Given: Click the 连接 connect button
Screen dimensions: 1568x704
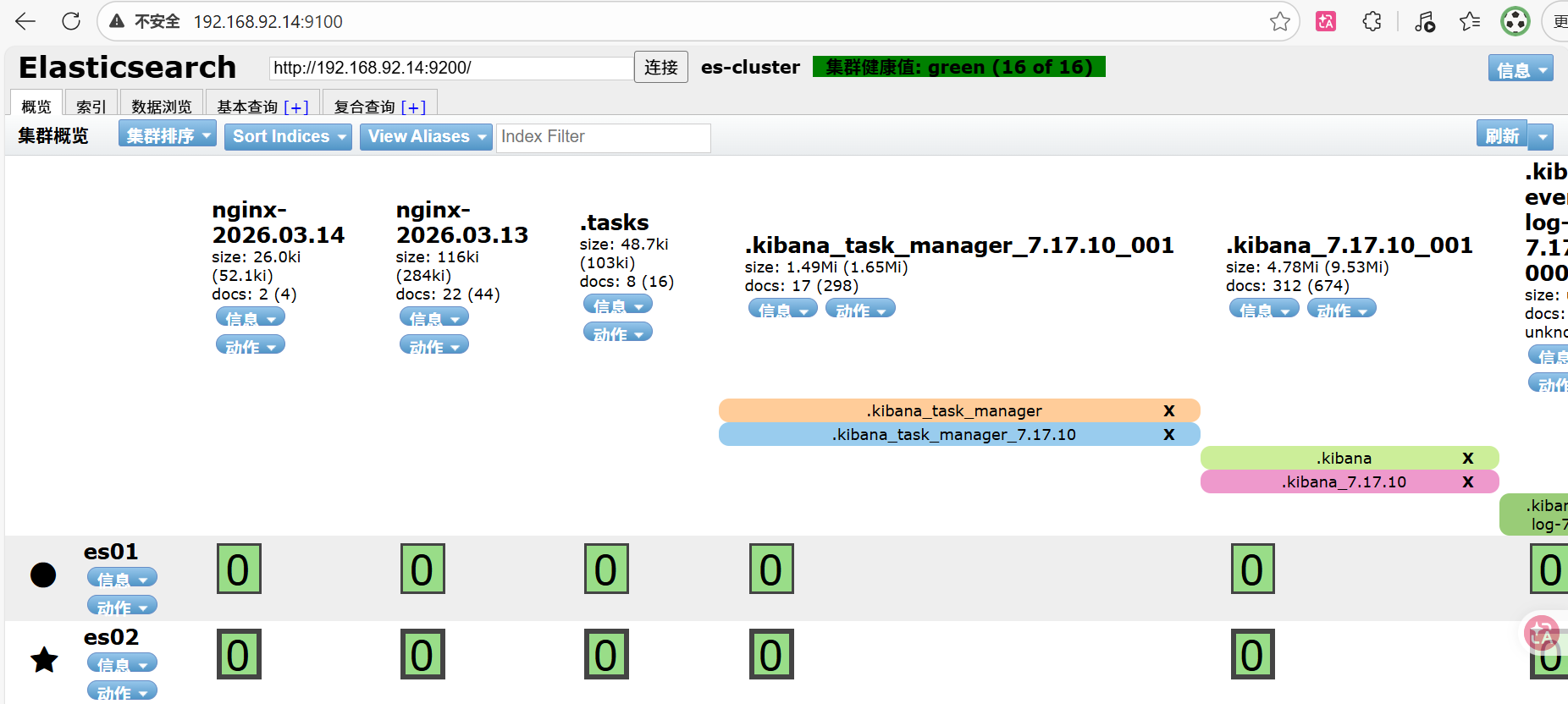Looking at the screenshot, I should [x=661, y=67].
